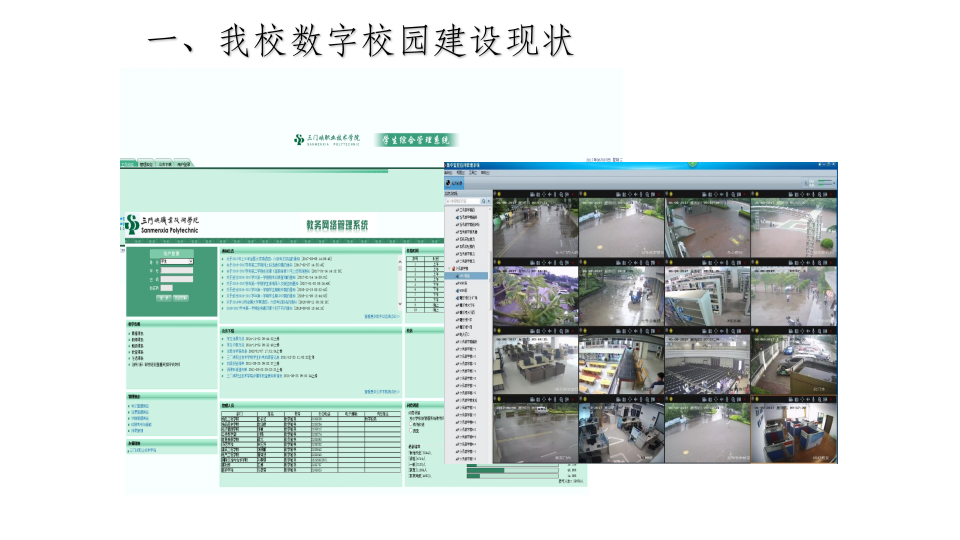Viewport: 960px width, 540px height.
Task: Click the 学生综合管理系统 banner title
Action: tap(416, 140)
